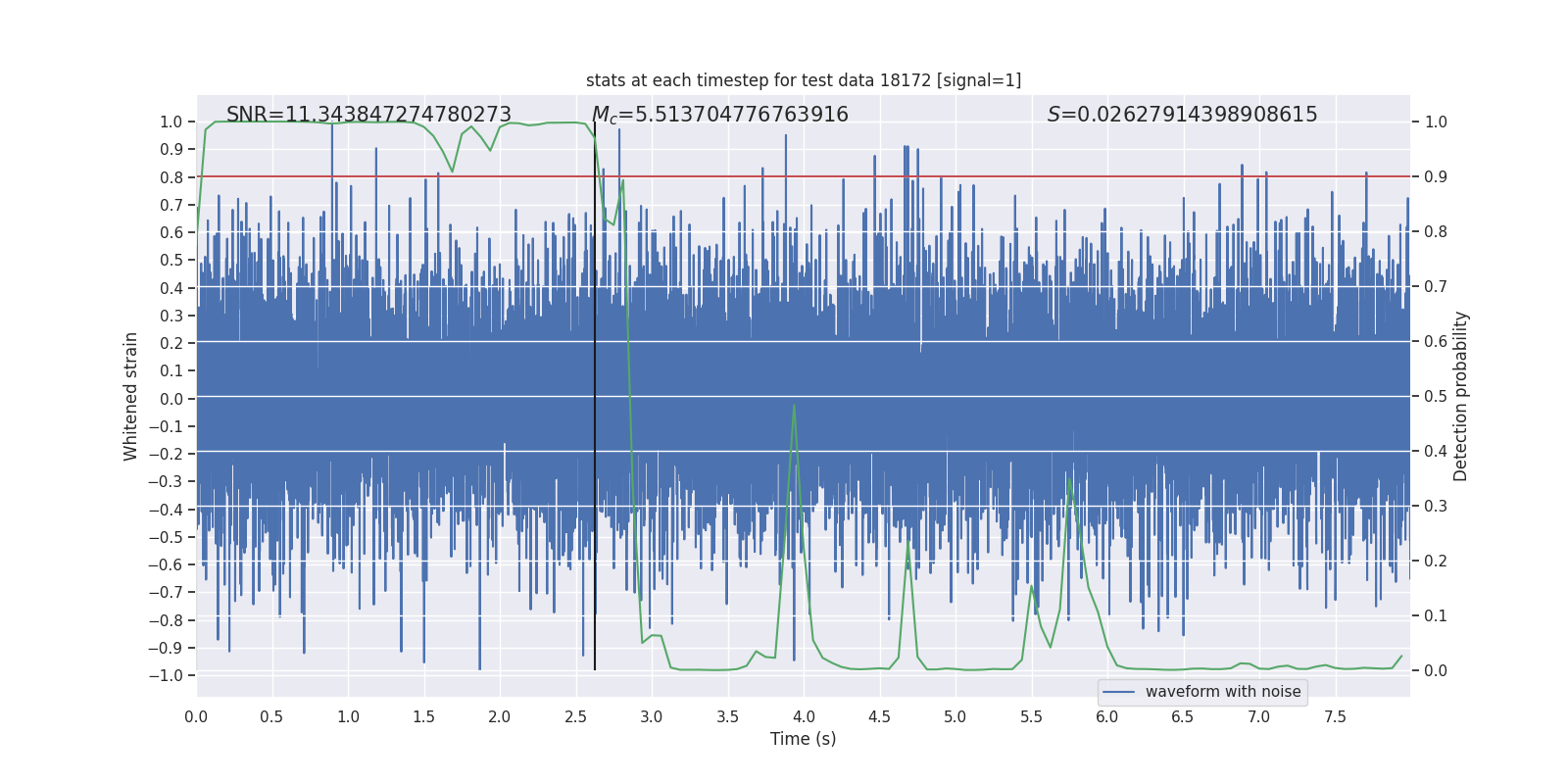
Task: Click the 3.5 tick on the Time axis
Action: [x=727, y=716]
